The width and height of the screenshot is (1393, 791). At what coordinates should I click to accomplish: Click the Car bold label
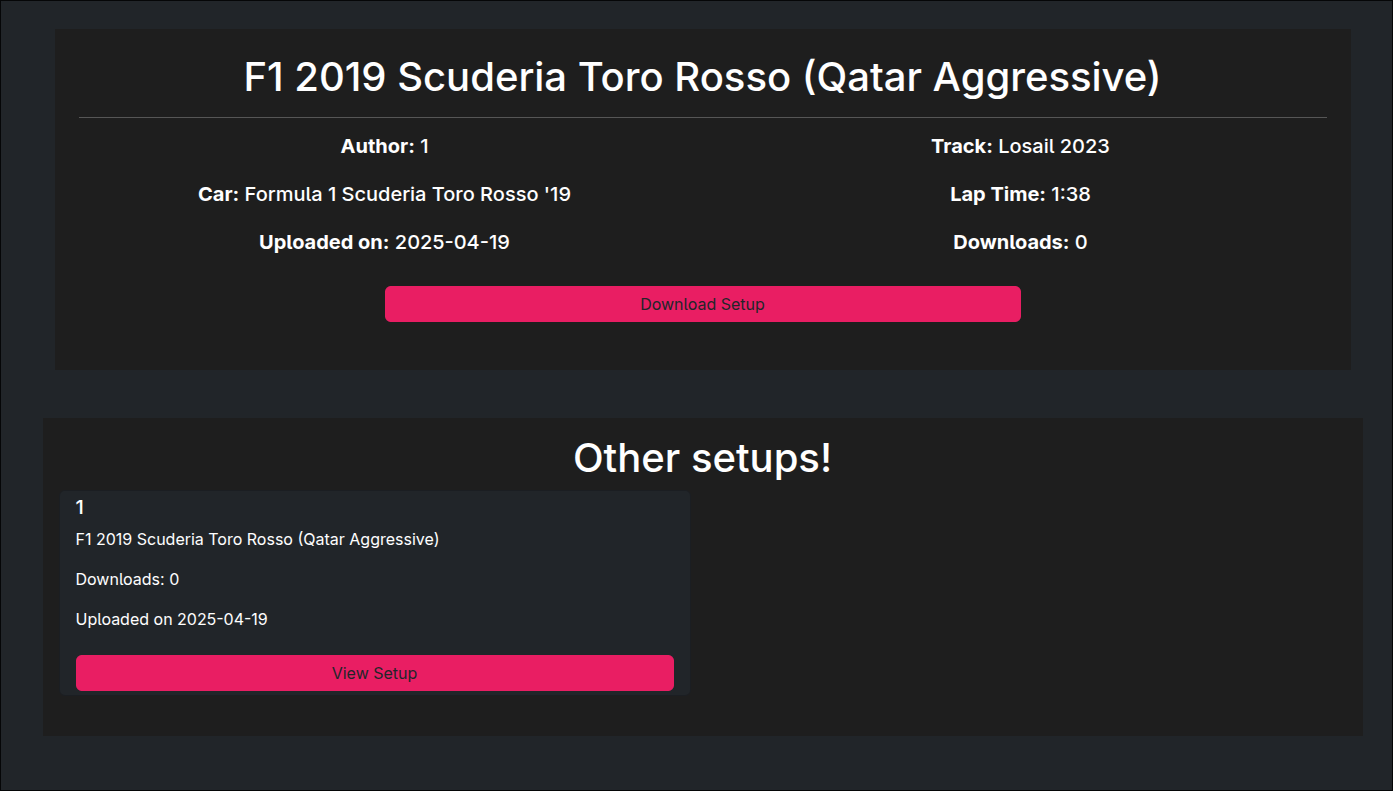(218, 194)
